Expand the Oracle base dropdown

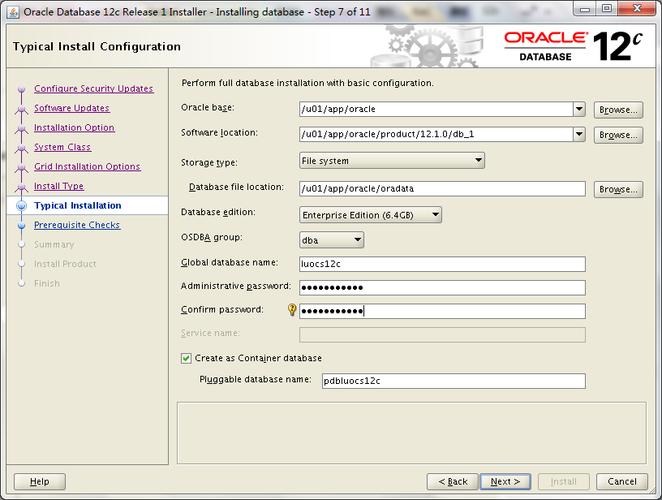click(579, 110)
